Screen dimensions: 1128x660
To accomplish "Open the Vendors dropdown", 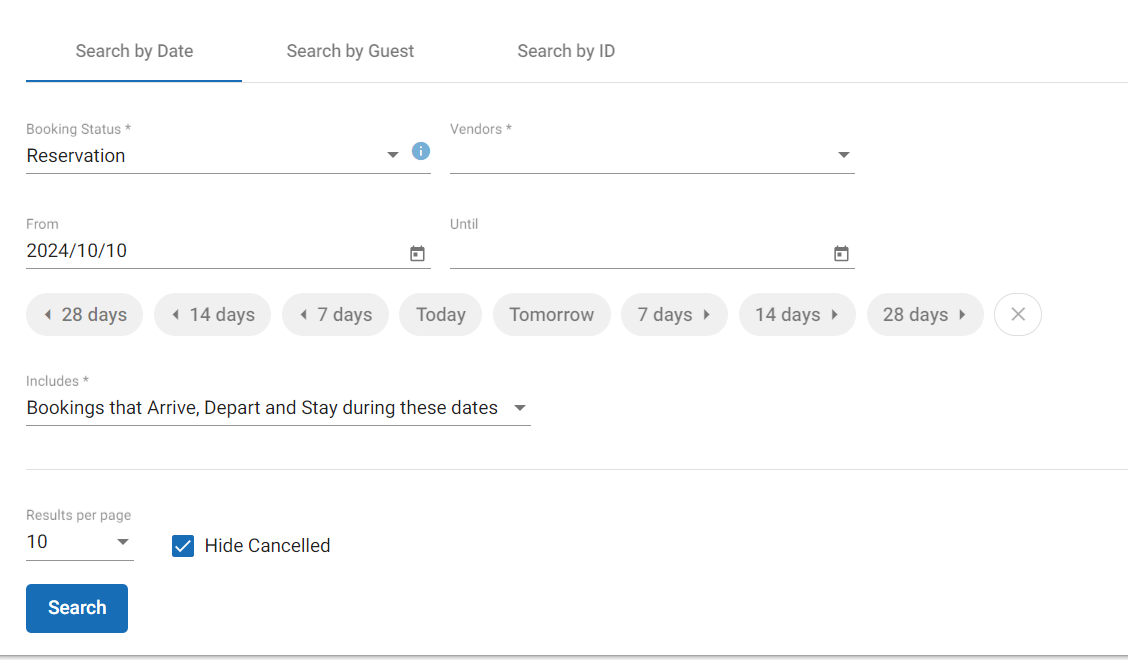I will tap(843, 156).
